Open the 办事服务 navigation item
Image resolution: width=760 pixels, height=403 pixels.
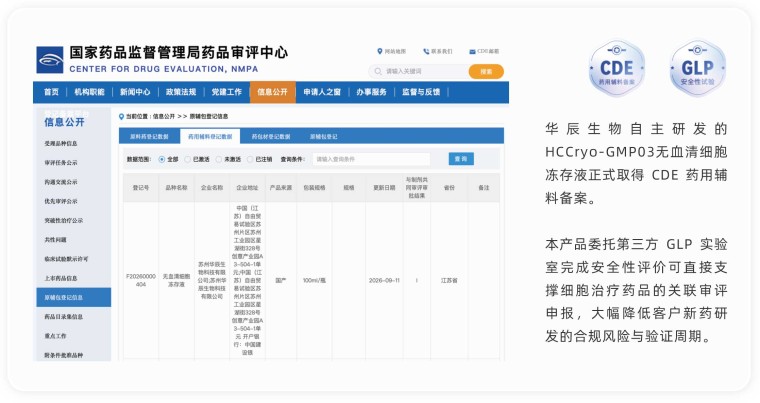click(x=371, y=92)
